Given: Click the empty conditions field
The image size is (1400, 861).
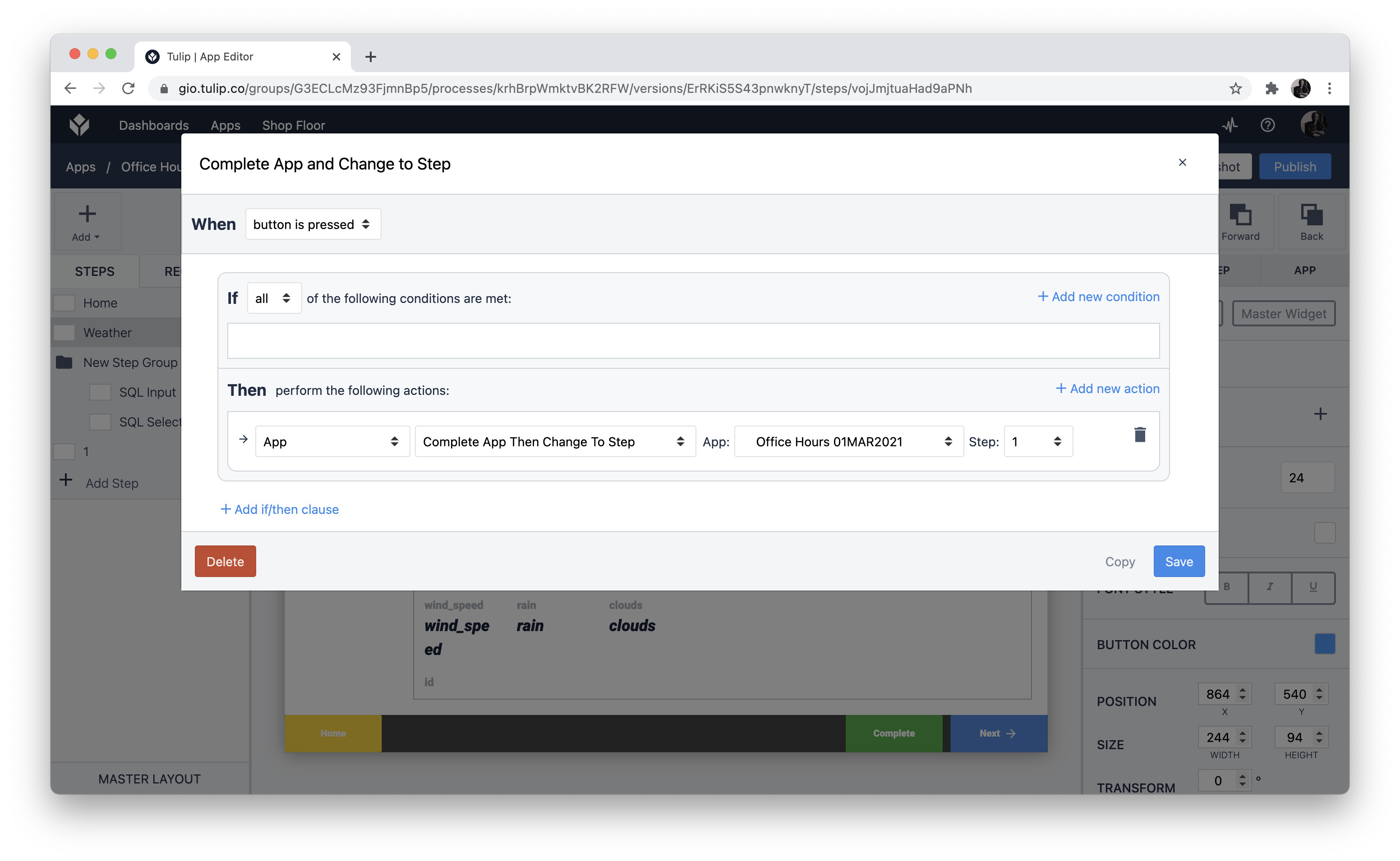Looking at the screenshot, I should click(693, 340).
